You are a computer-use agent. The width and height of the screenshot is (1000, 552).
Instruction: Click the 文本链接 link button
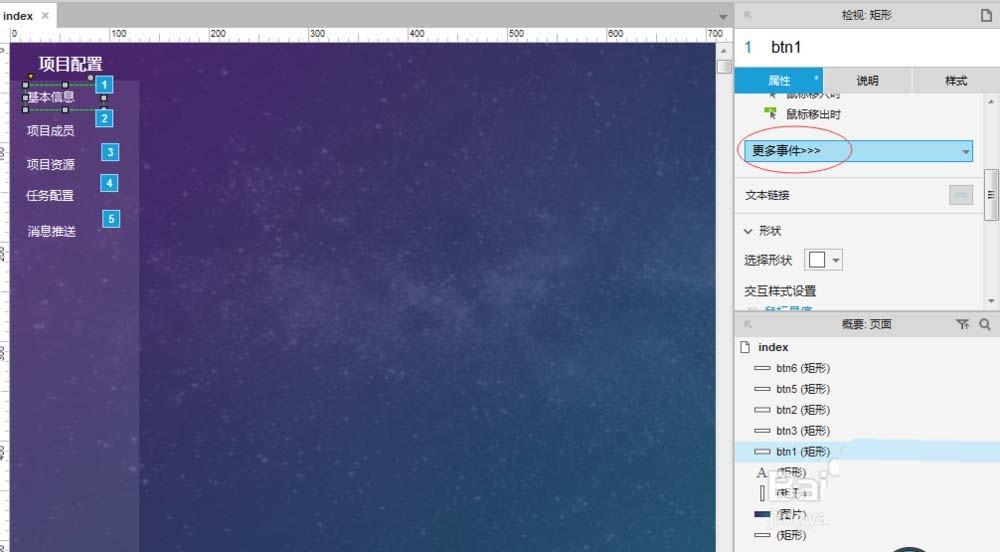pos(960,195)
